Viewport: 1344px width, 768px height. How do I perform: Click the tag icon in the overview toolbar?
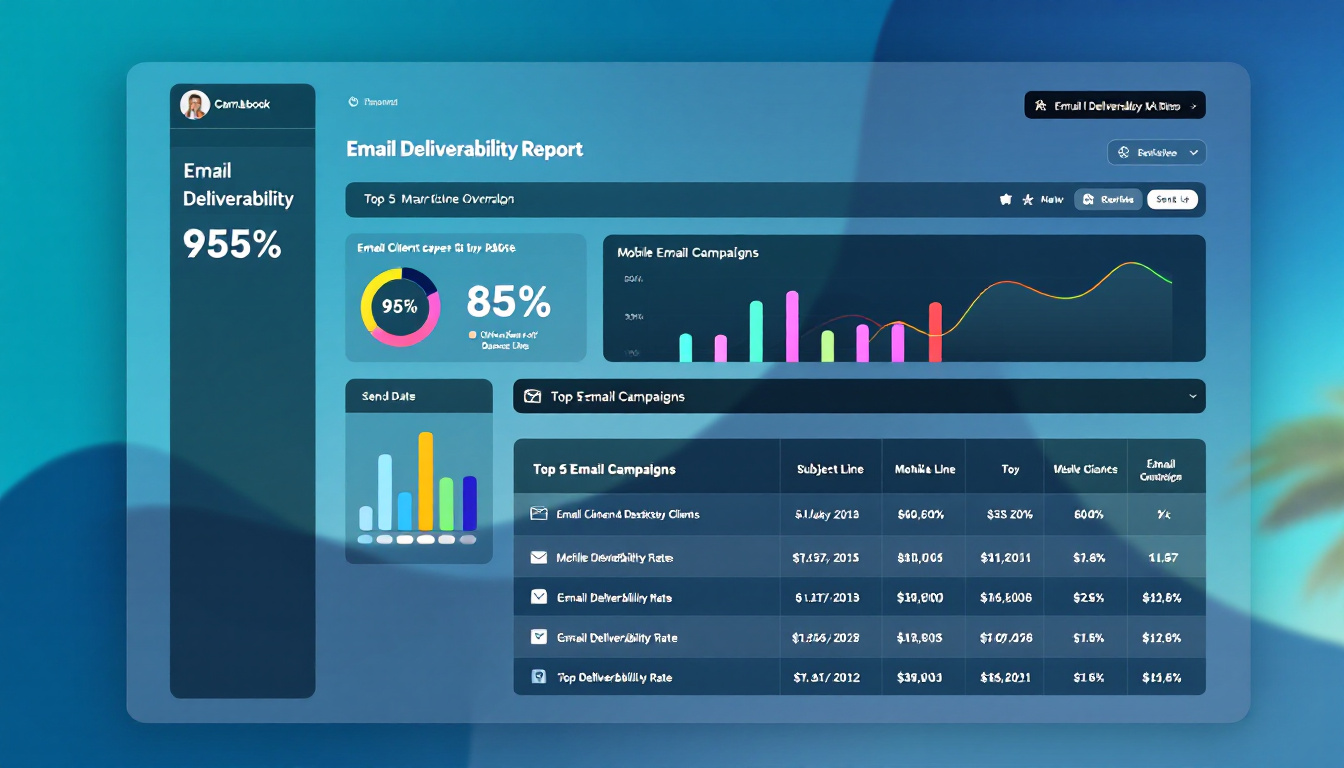point(1006,200)
